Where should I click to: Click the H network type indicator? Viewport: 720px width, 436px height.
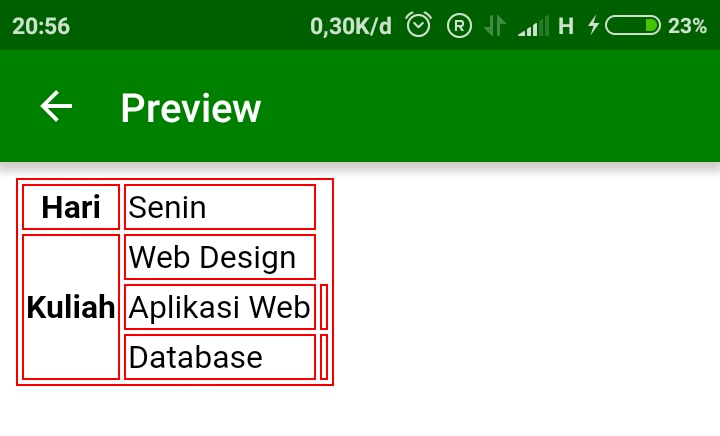(x=566, y=26)
